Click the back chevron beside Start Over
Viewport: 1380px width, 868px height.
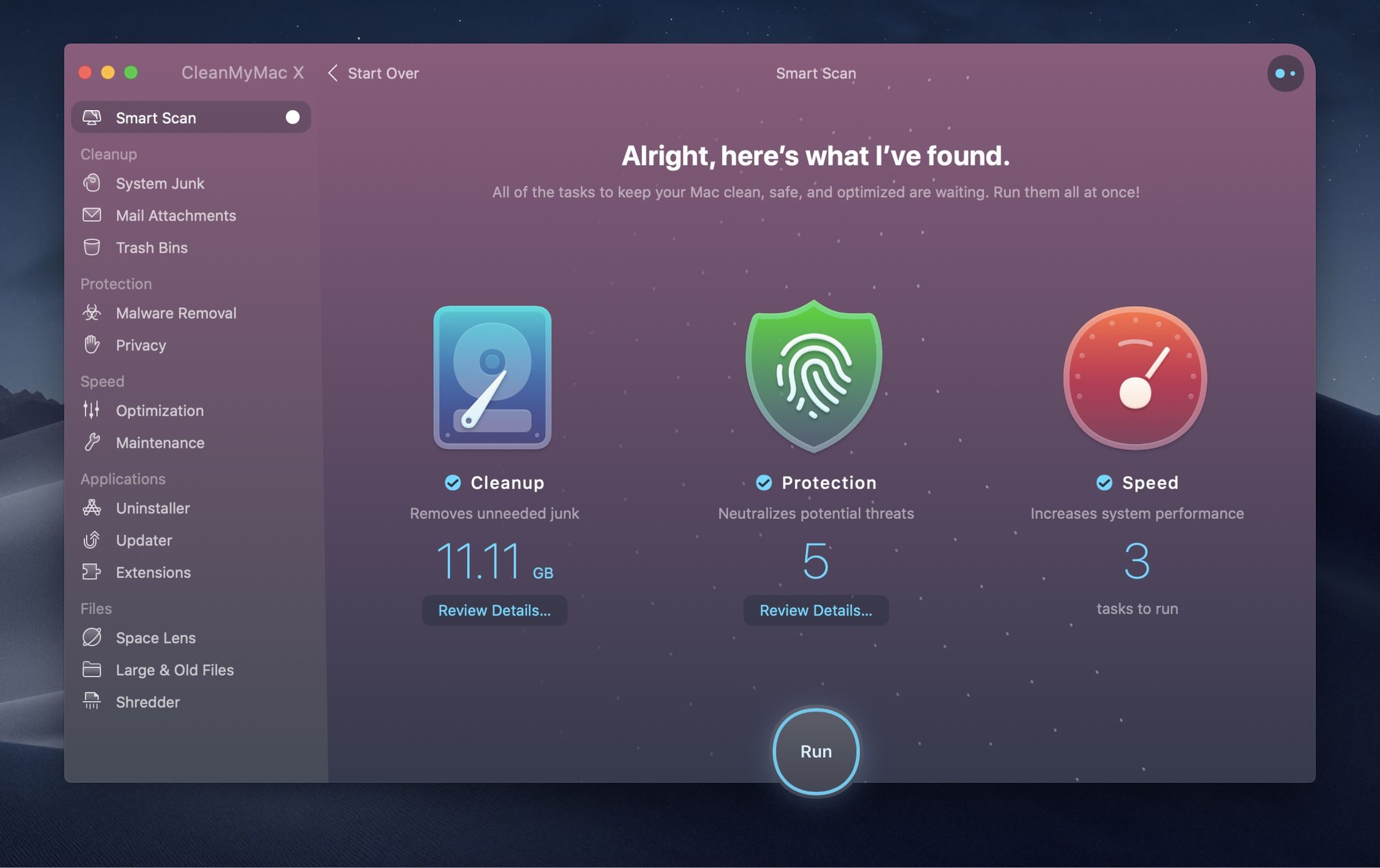pos(333,73)
